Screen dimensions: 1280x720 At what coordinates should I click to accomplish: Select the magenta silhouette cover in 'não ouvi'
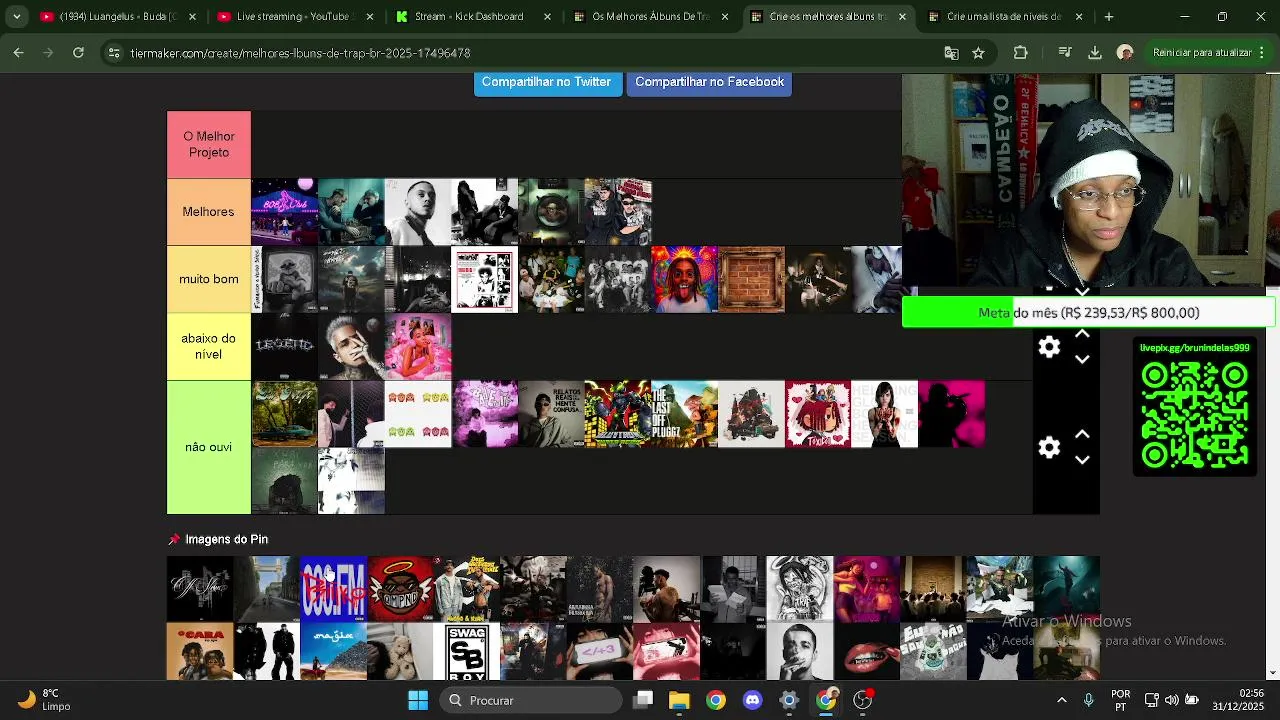point(951,413)
